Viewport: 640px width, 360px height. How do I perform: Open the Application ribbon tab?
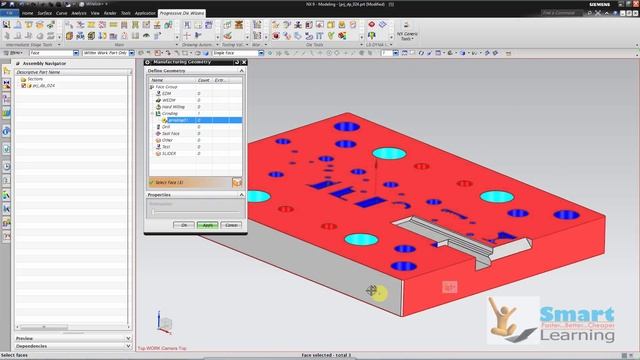(x=145, y=13)
